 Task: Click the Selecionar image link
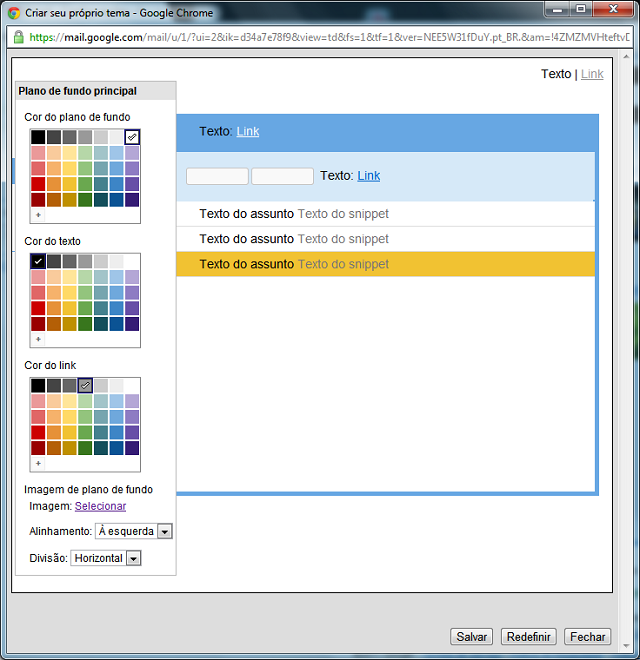click(x=100, y=506)
